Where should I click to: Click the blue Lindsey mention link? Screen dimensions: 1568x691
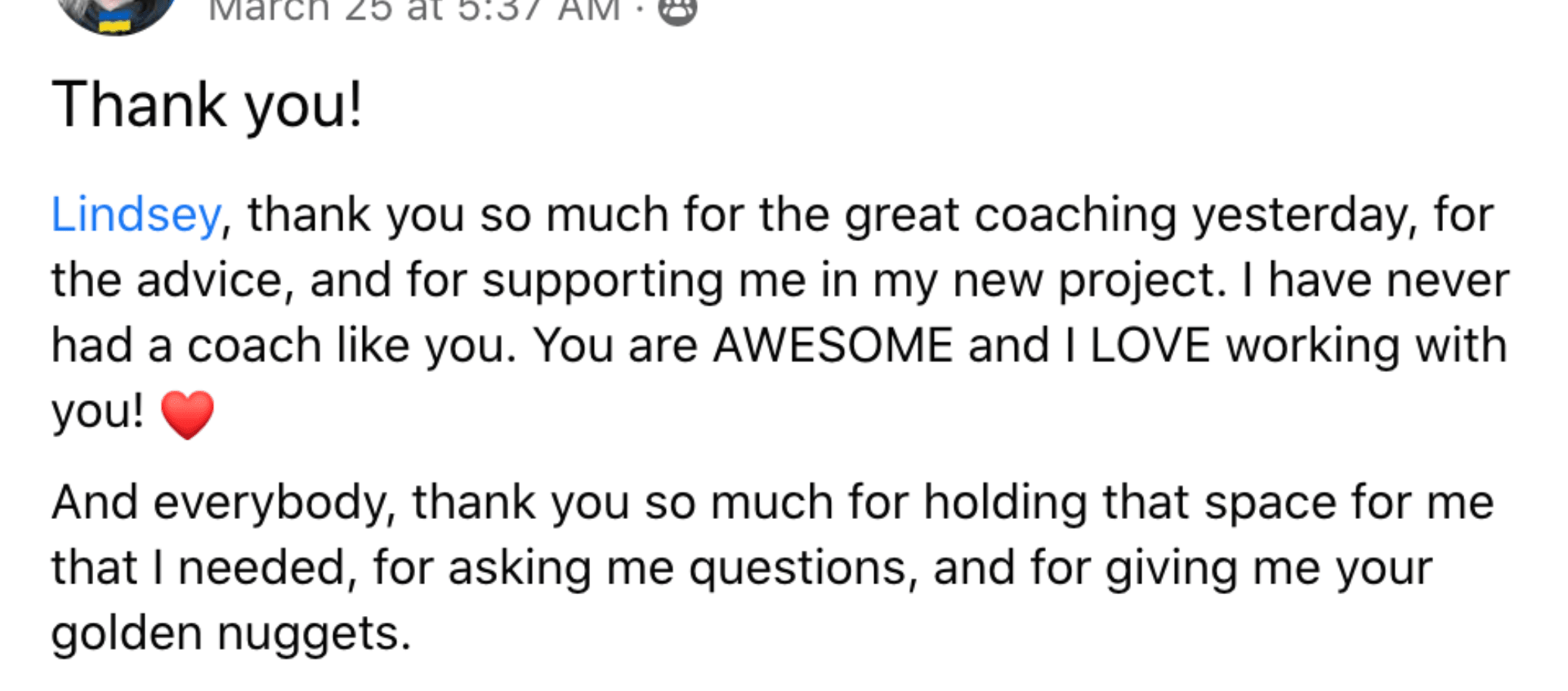pyautogui.click(x=136, y=215)
